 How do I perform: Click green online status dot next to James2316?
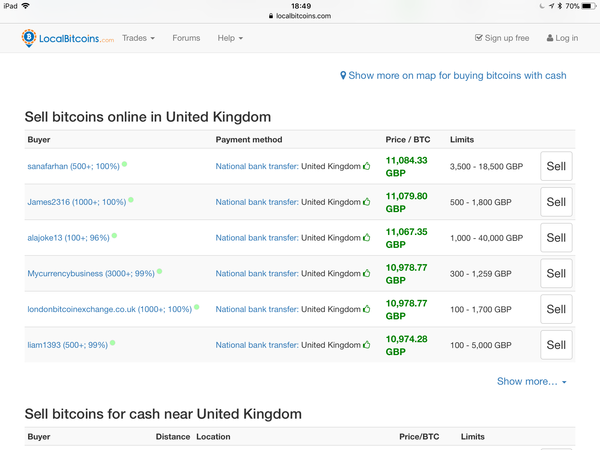tap(131, 200)
